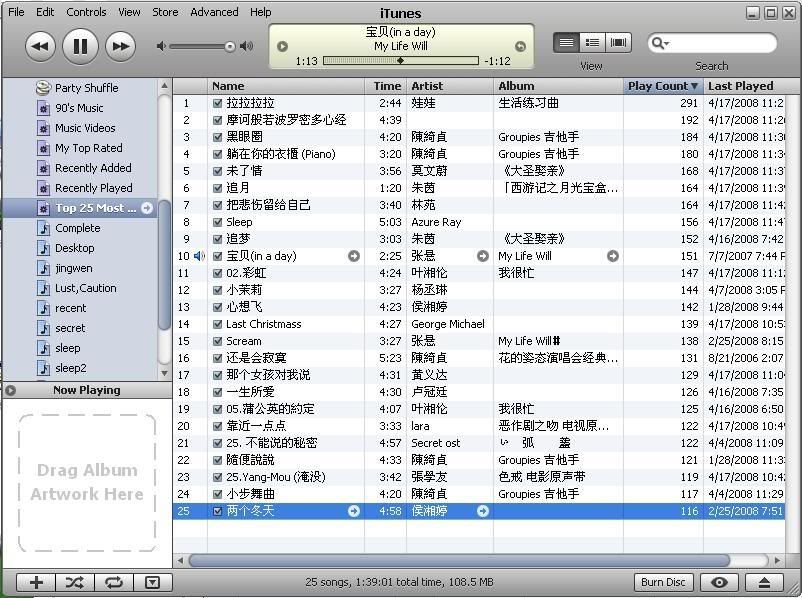Click the low volume speaker icon

[x=161, y=47]
